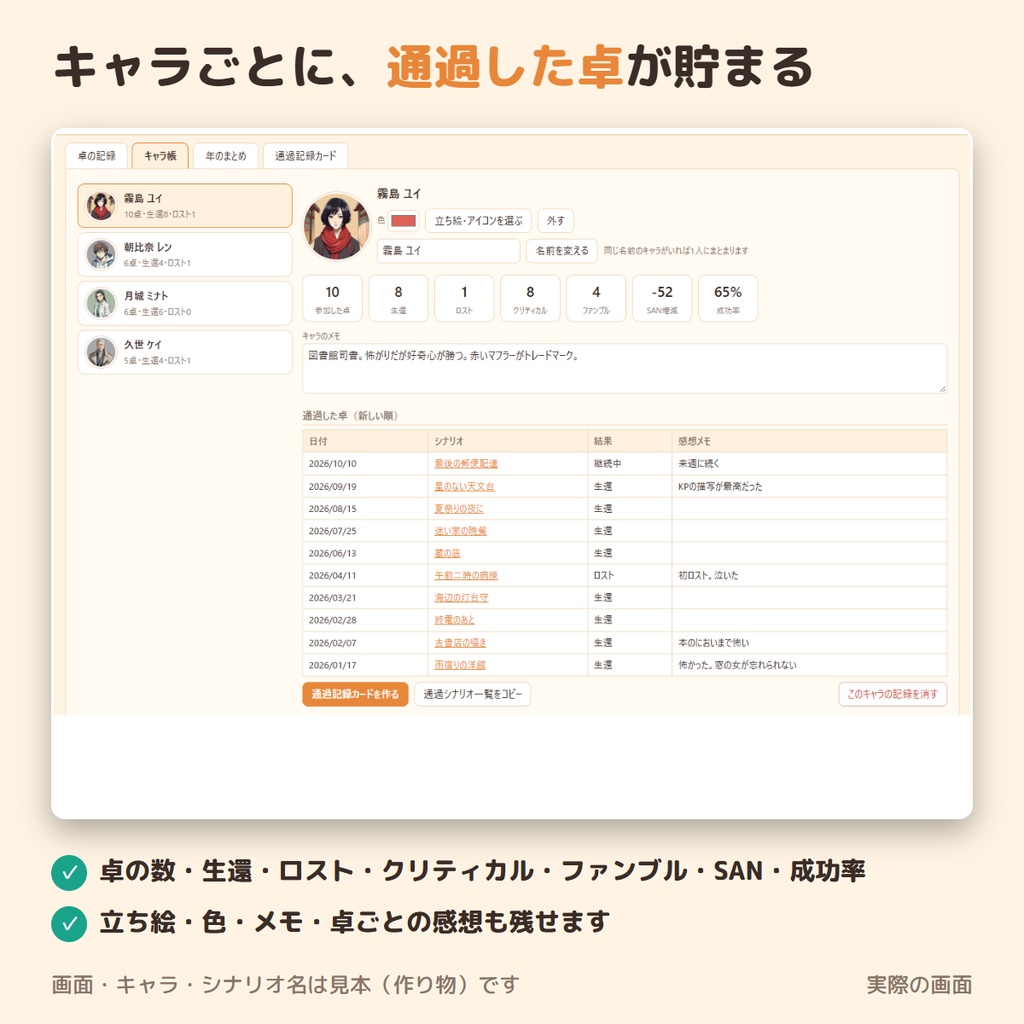Focus the character name input field
Image resolution: width=1024 pixels, height=1024 pixels.
coord(449,251)
